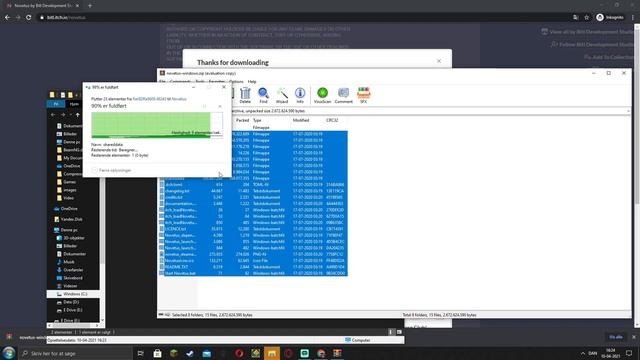Select the LICENSE.txt file row
The width and height of the screenshot is (640, 360).
pyautogui.click(x=253, y=229)
